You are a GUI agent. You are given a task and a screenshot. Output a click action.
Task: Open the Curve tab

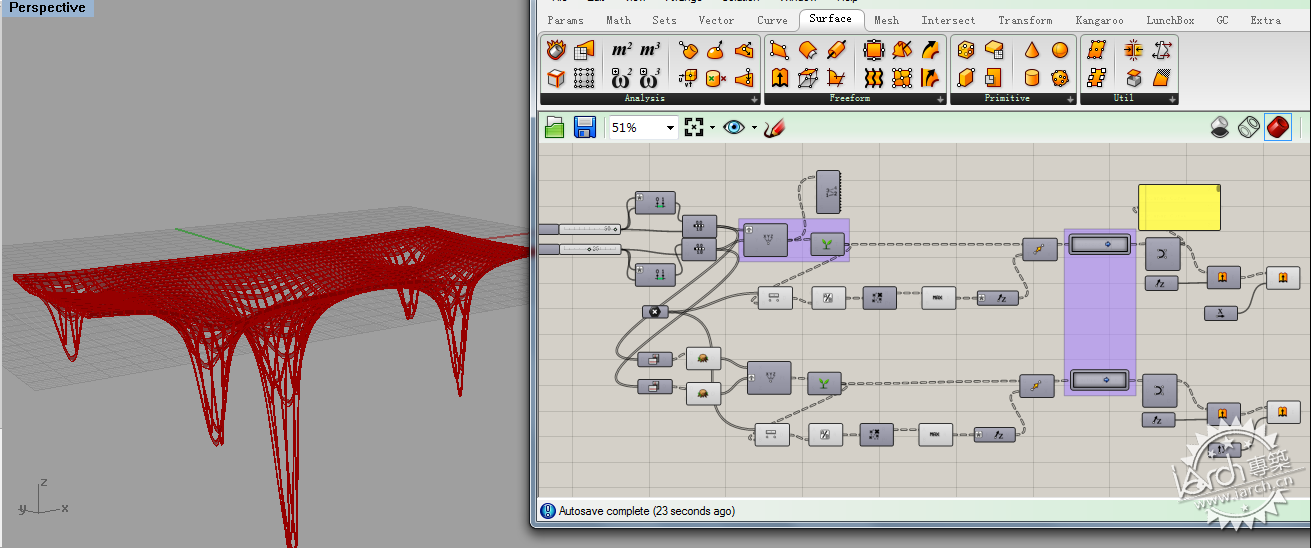(x=772, y=20)
